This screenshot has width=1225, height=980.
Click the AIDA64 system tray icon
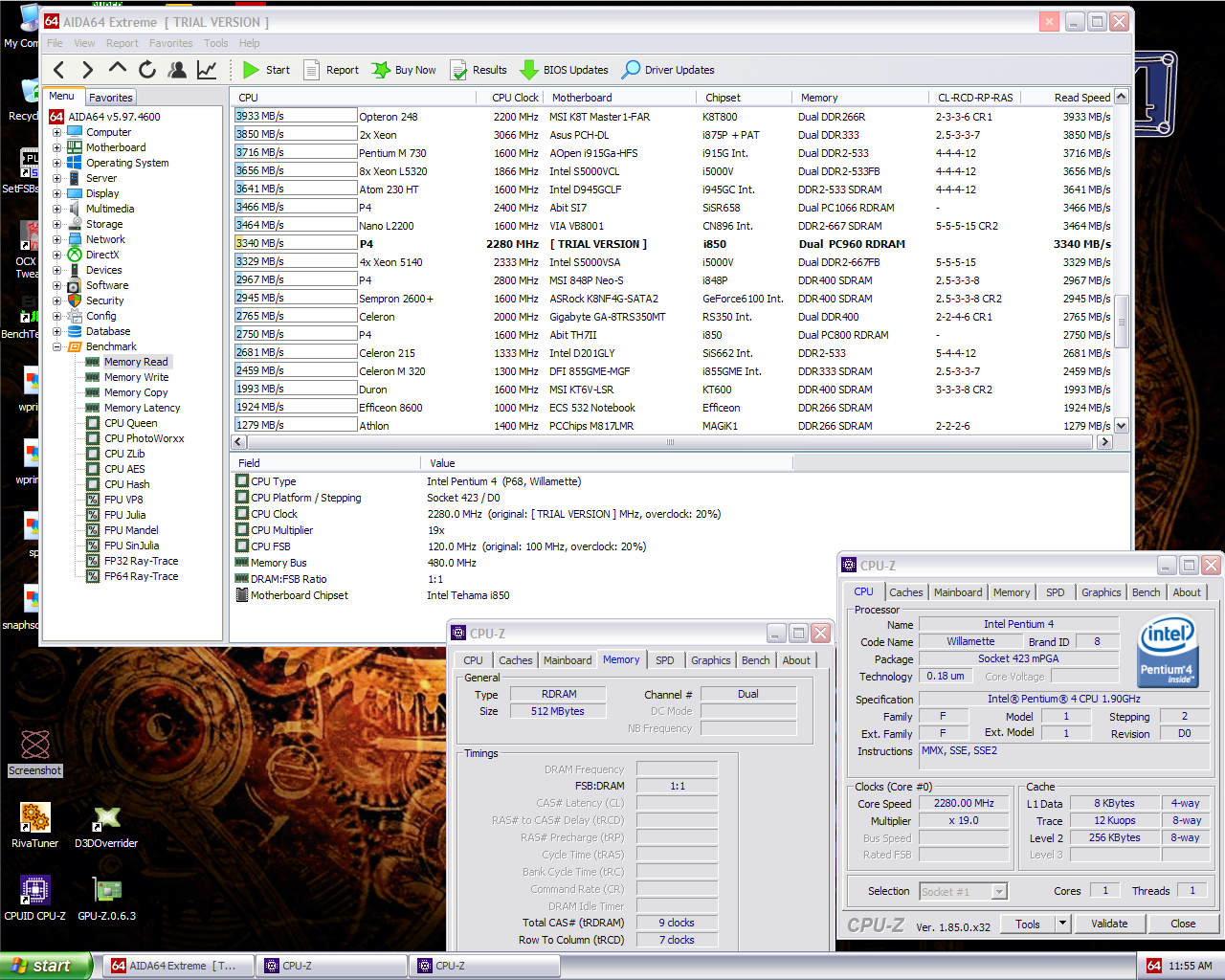(x=1154, y=966)
